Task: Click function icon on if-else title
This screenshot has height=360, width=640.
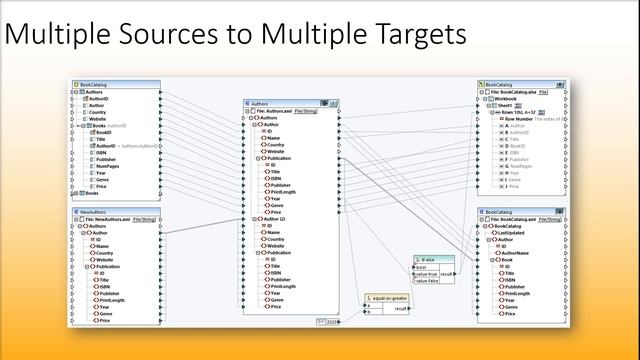Action: point(418,259)
